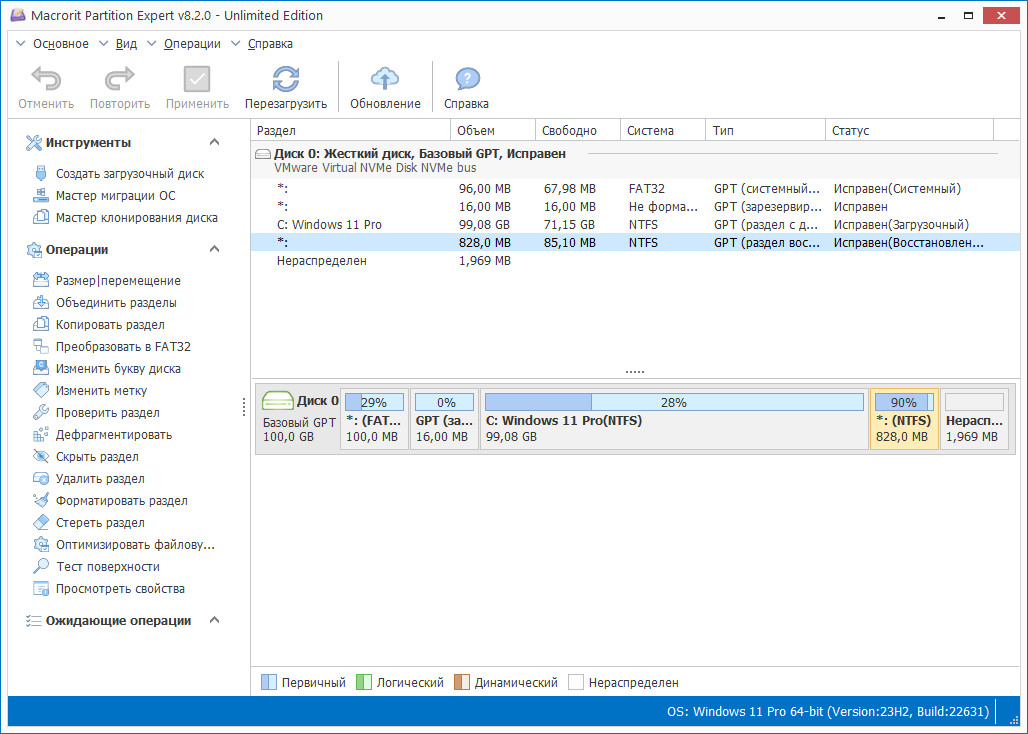Click the Удалить раздел icon
The image size is (1028, 734).
41,478
